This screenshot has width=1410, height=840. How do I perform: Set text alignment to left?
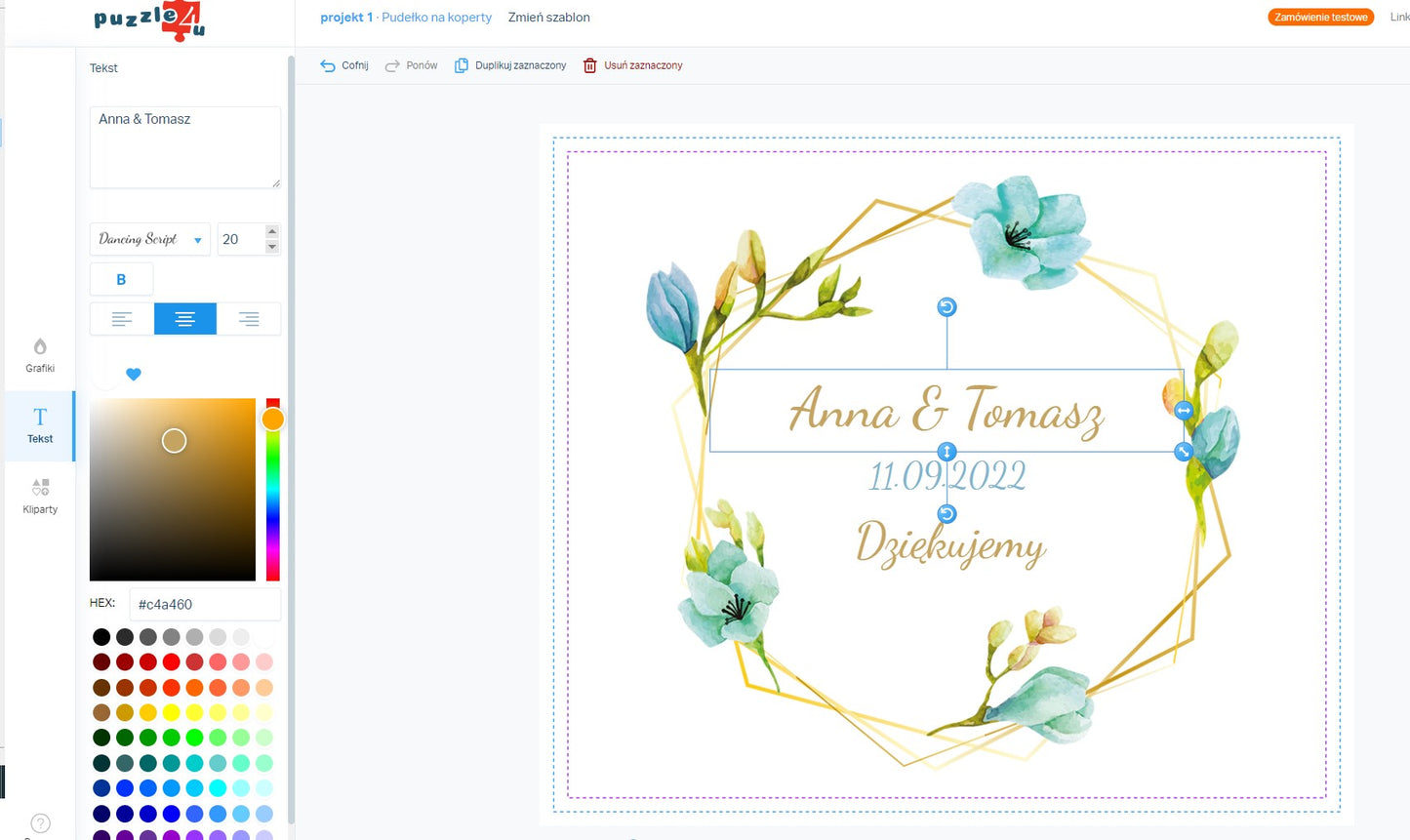coord(122,319)
